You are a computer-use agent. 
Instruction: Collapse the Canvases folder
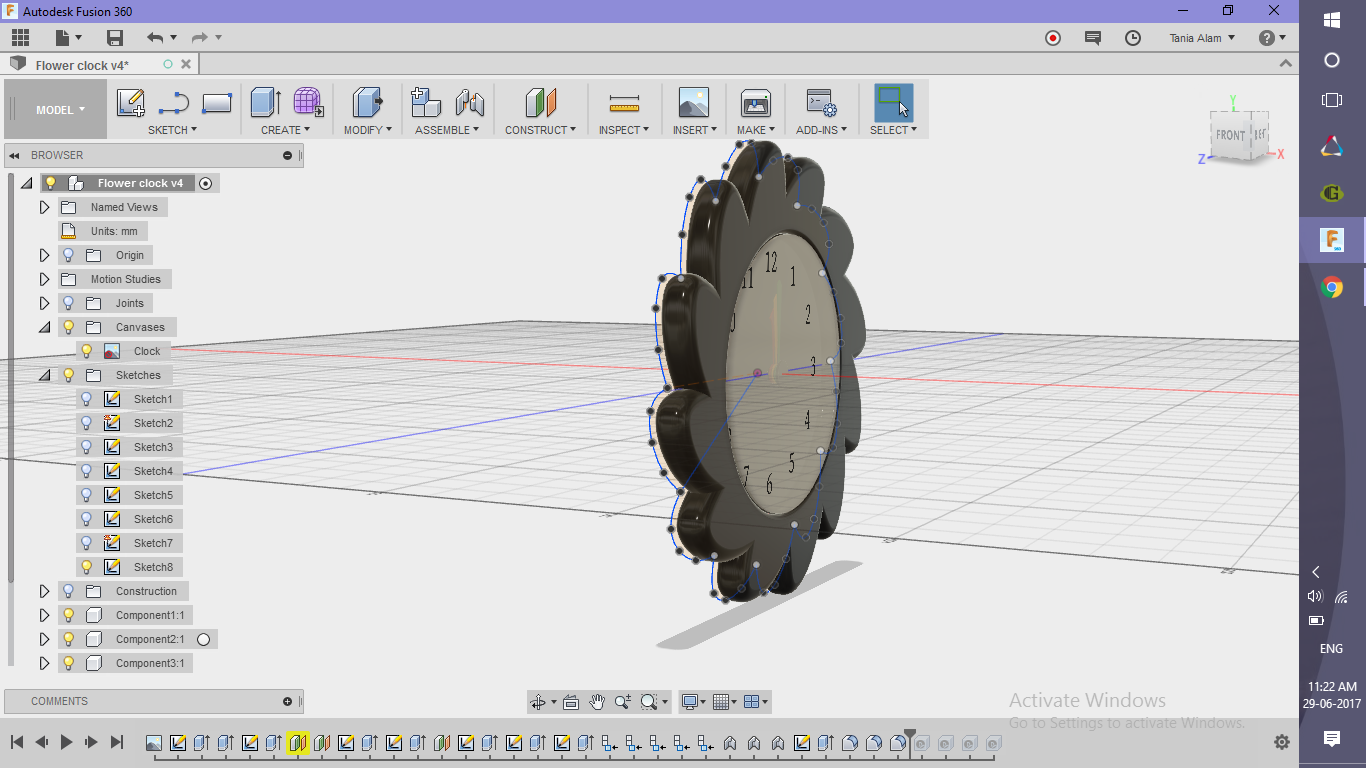(44, 327)
